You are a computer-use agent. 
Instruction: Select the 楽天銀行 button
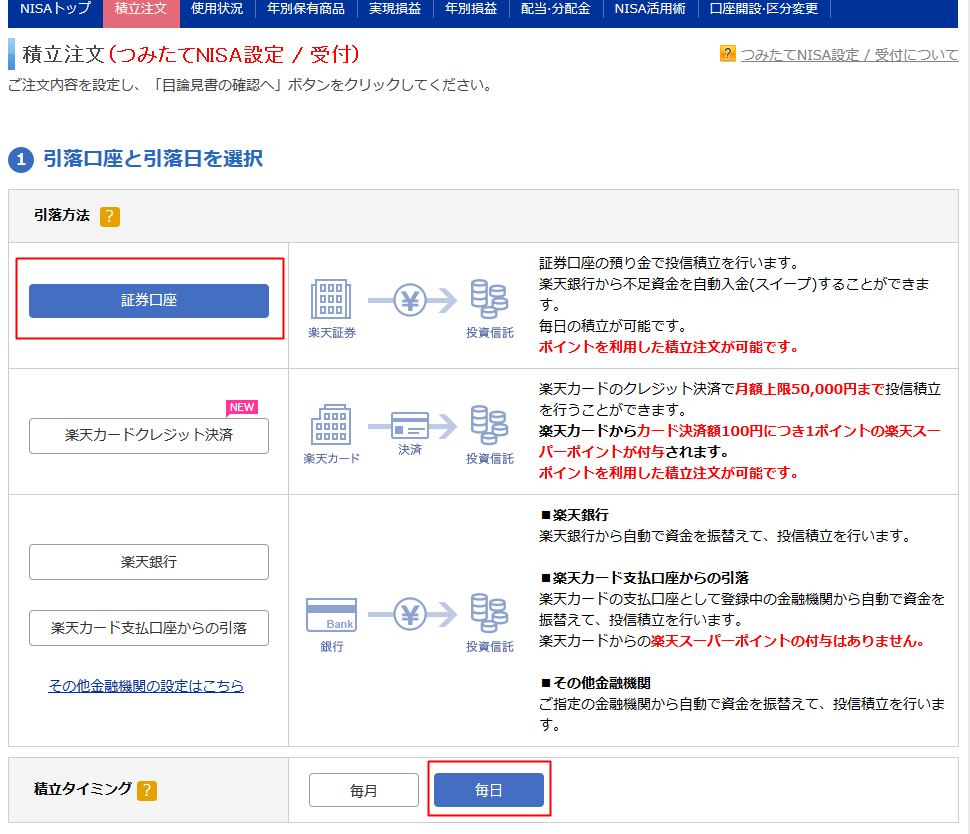click(x=149, y=562)
